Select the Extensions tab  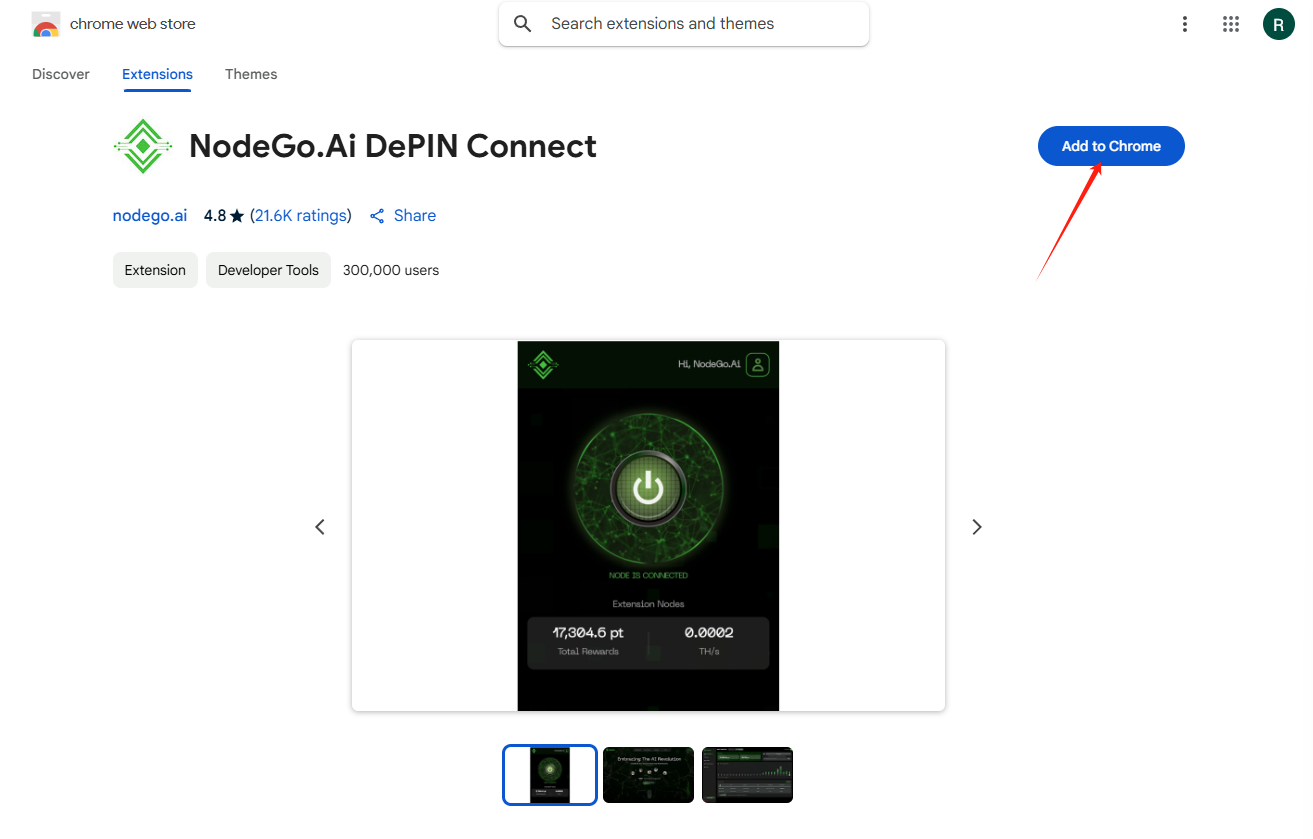coord(157,74)
